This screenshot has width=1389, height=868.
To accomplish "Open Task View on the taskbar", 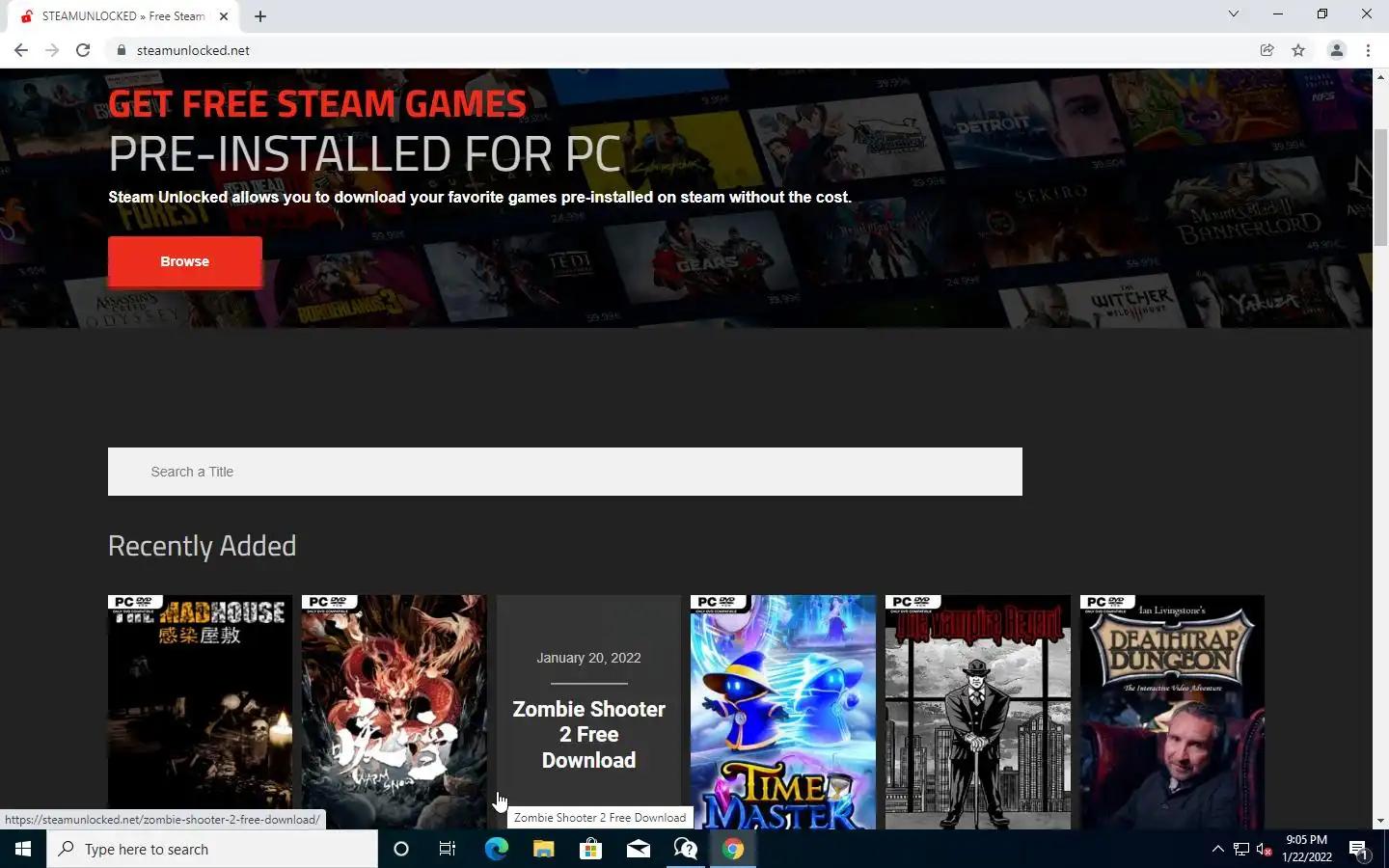I will tap(448, 849).
